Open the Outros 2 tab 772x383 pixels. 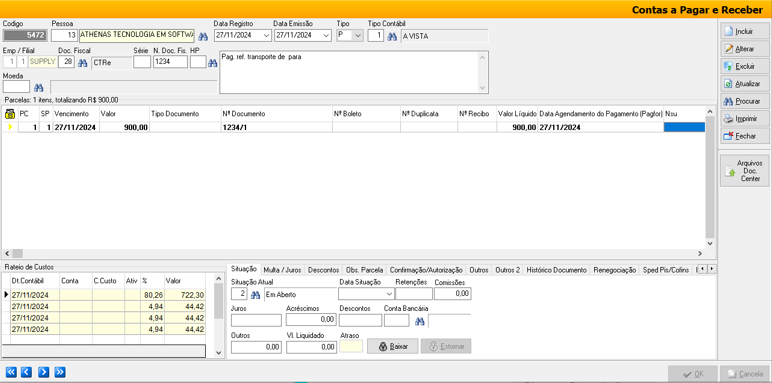[x=507, y=270]
